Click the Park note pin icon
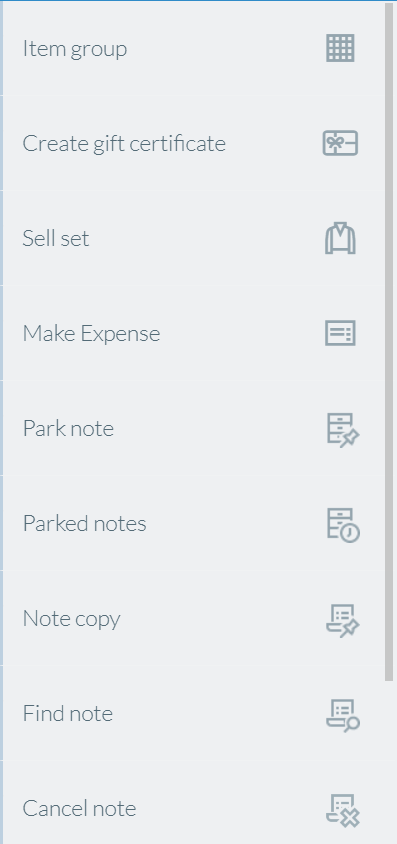 343,430
